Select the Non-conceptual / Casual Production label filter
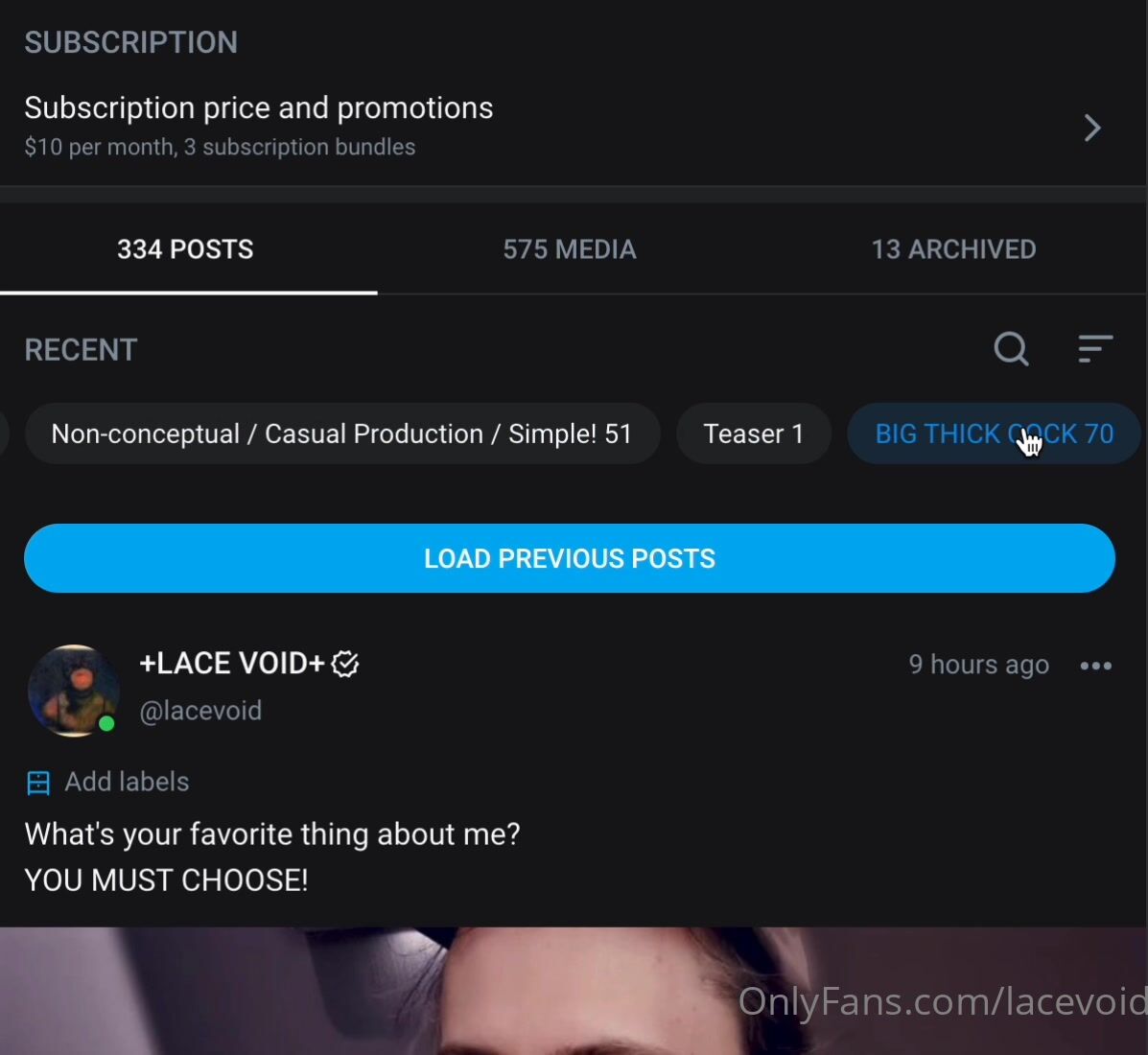1148x1055 pixels. pos(342,434)
